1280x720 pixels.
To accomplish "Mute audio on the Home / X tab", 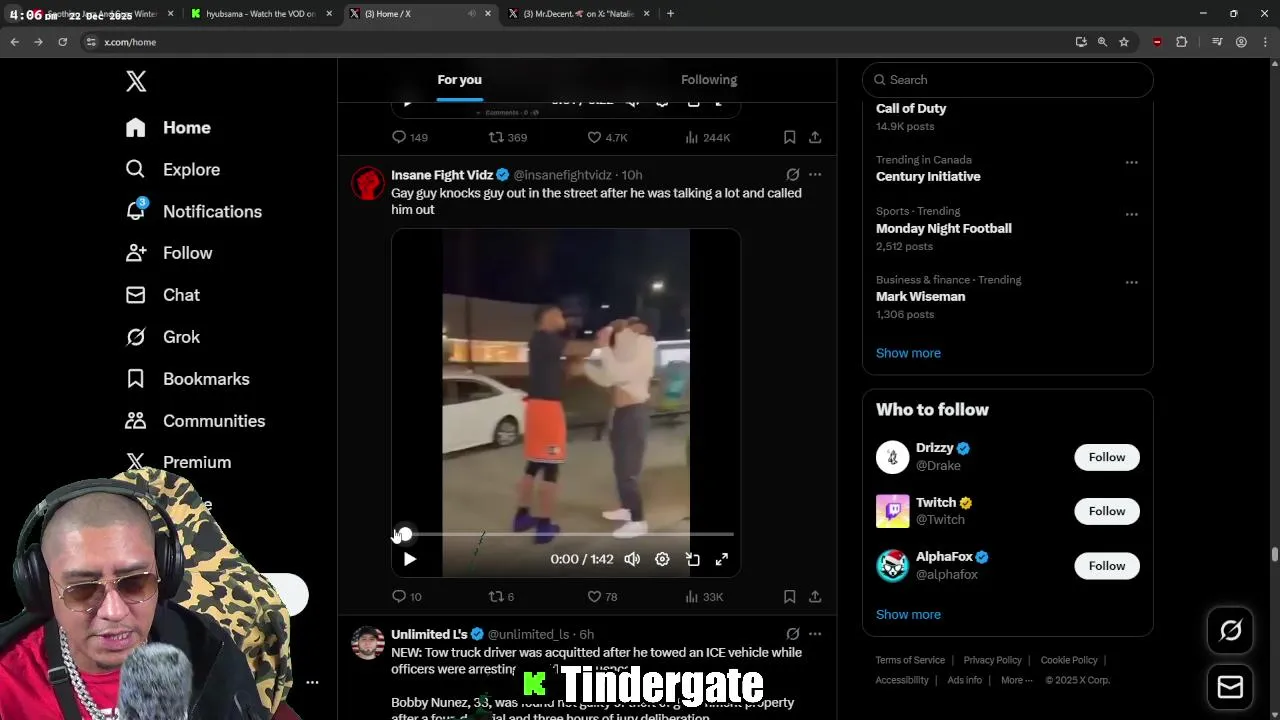I will pyautogui.click(x=472, y=14).
